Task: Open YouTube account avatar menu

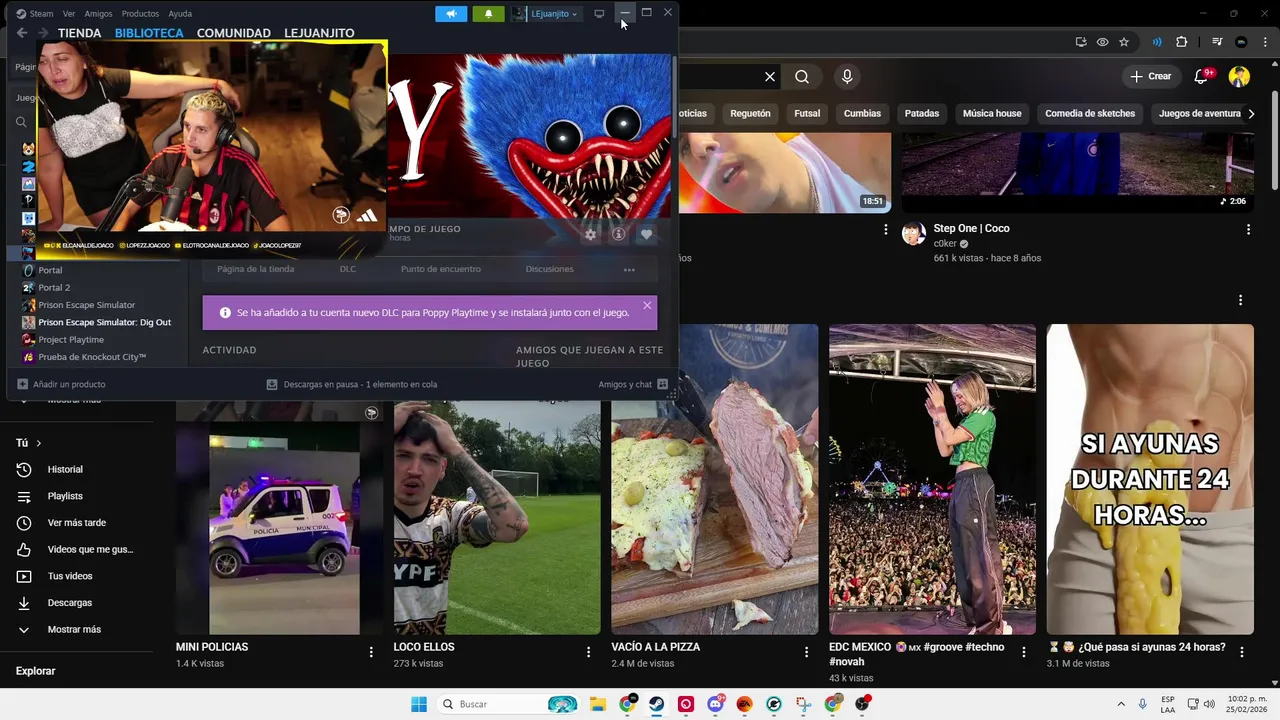Action: (x=1239, y=77)
